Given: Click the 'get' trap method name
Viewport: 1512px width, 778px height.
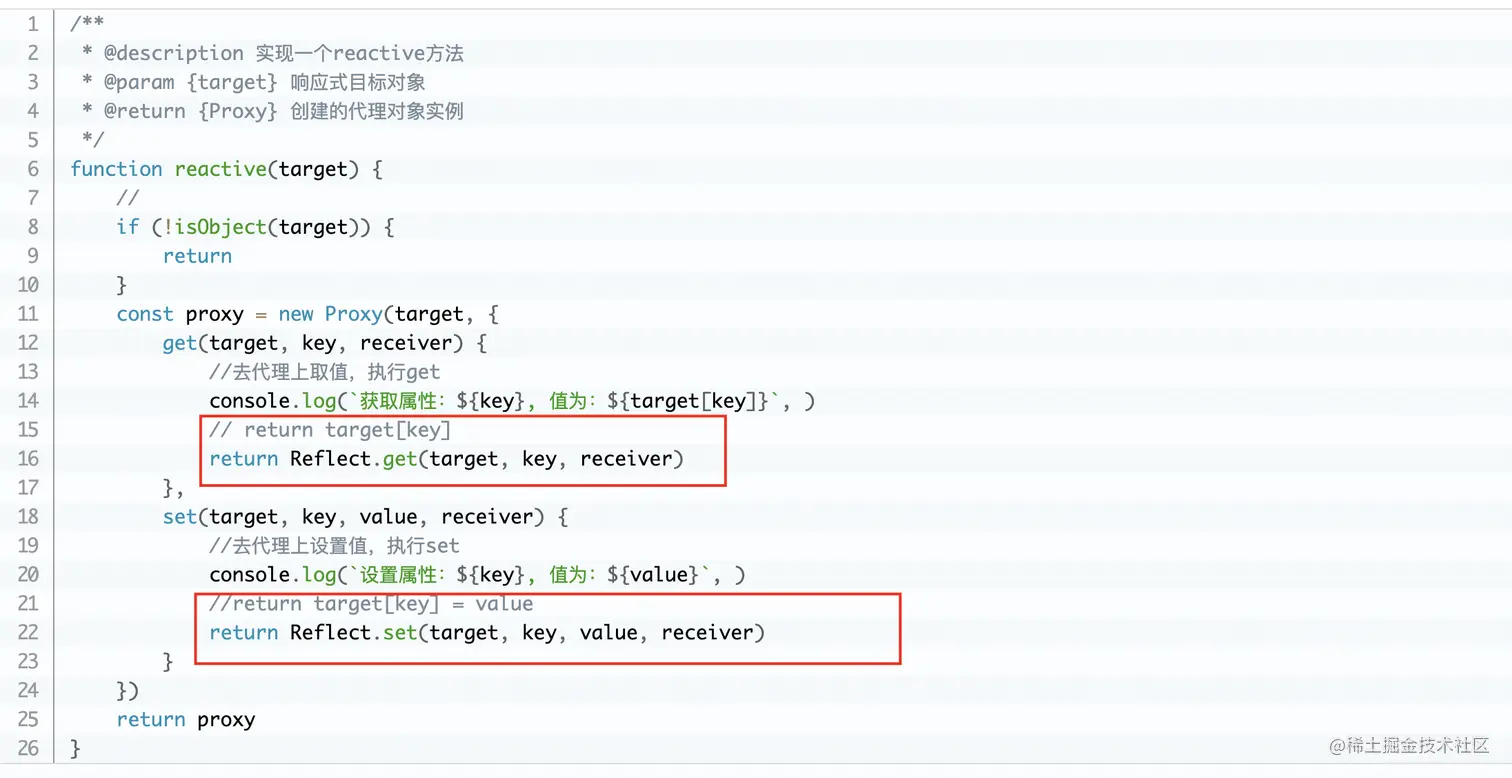Looking at the screenshot, I should click(180, 344).
